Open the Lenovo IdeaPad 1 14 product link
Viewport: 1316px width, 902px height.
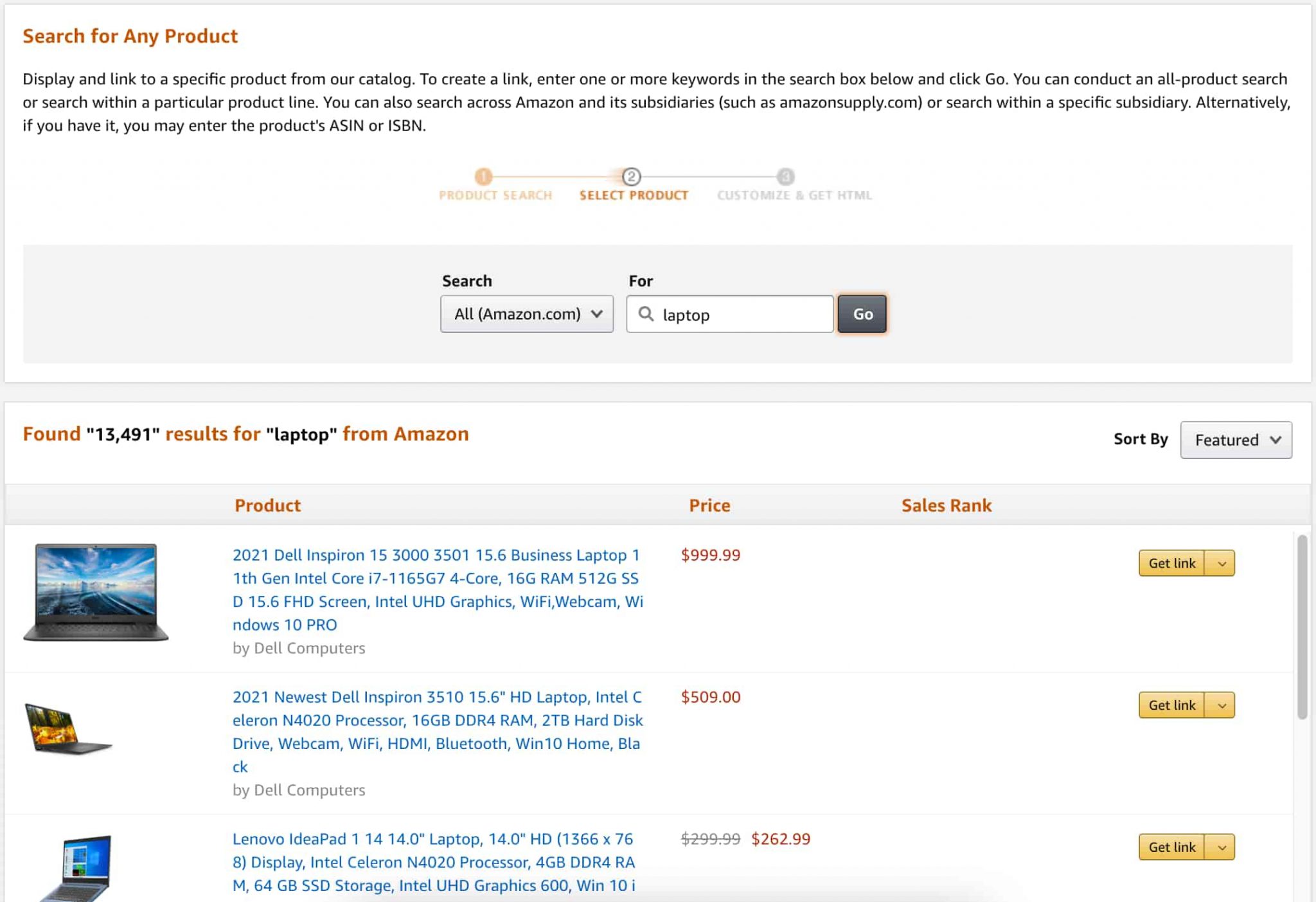(434, 862)
